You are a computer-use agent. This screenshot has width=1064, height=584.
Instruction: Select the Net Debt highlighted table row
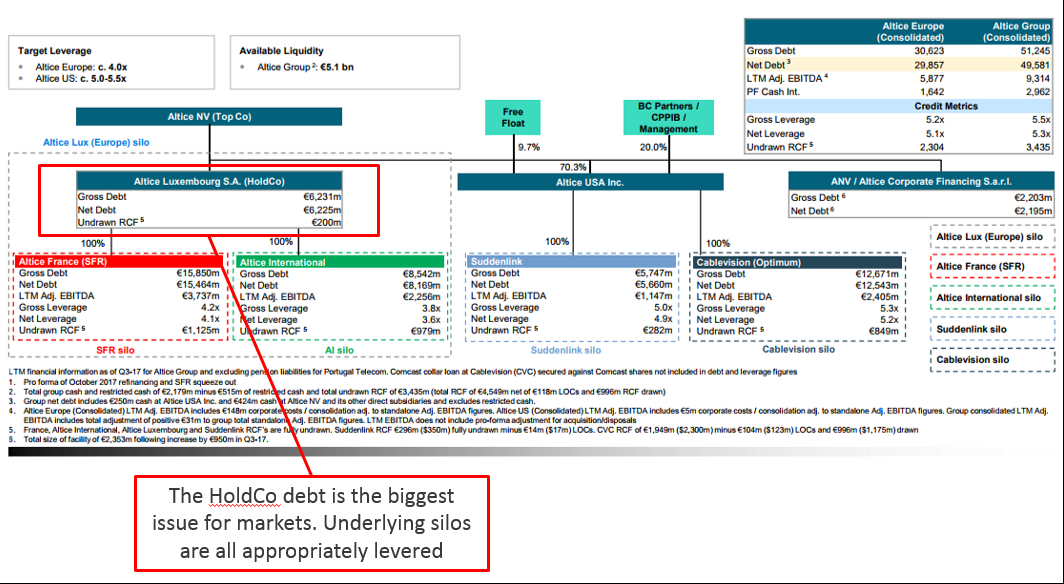(x=898, y=65)
